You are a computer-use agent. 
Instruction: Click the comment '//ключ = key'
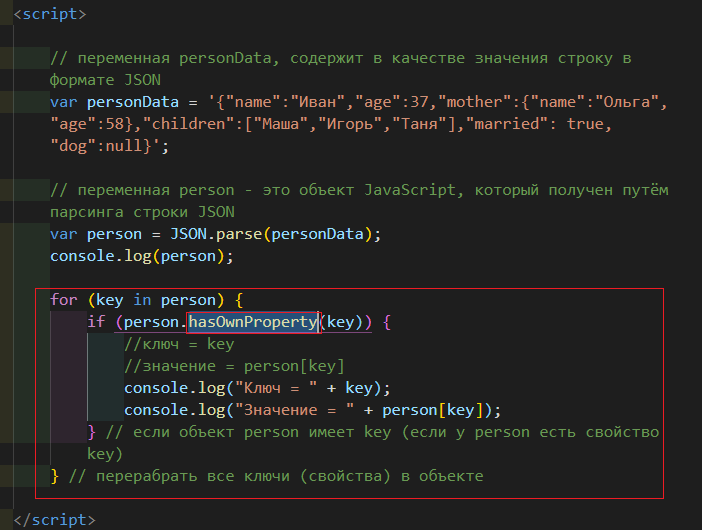coord(179,344)
